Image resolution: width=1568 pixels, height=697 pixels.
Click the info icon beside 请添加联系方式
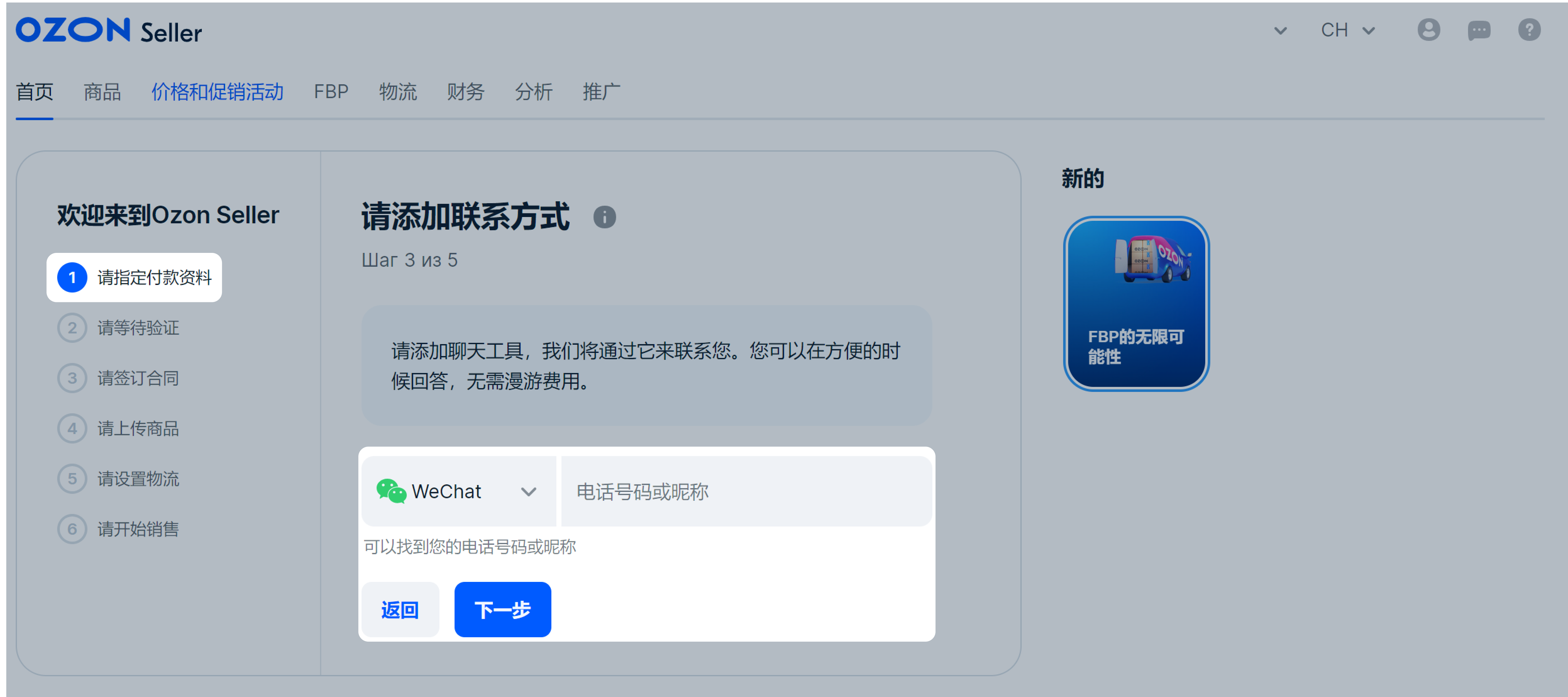(x=605, y=217)
